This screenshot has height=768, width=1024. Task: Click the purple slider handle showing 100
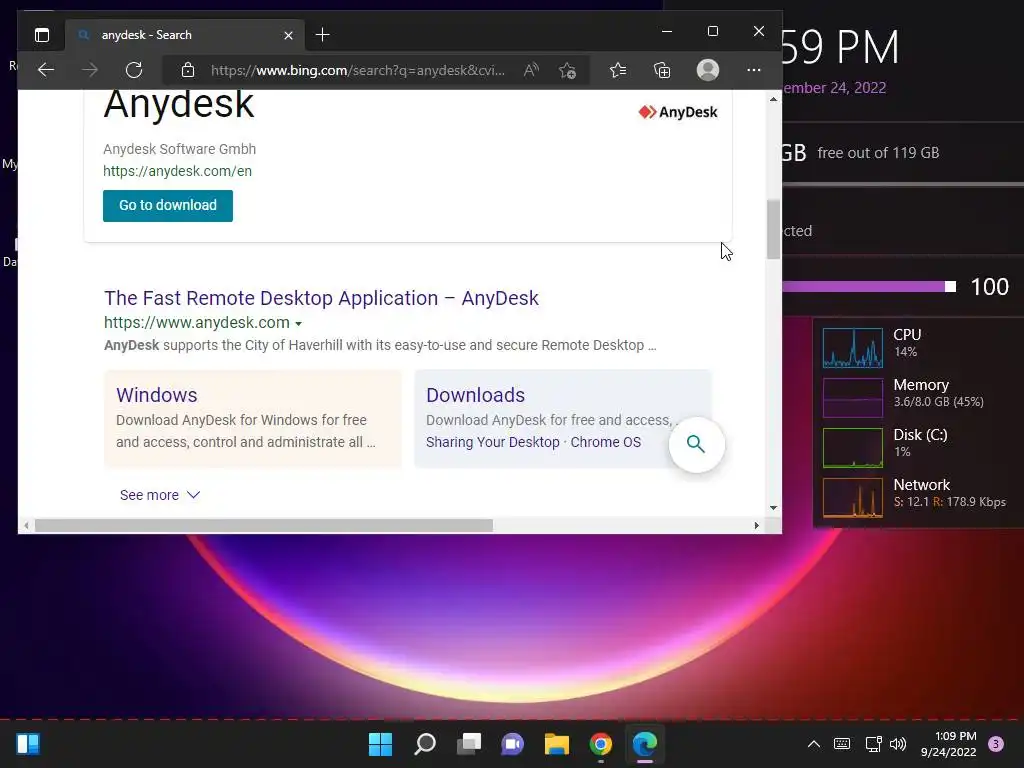950,287
